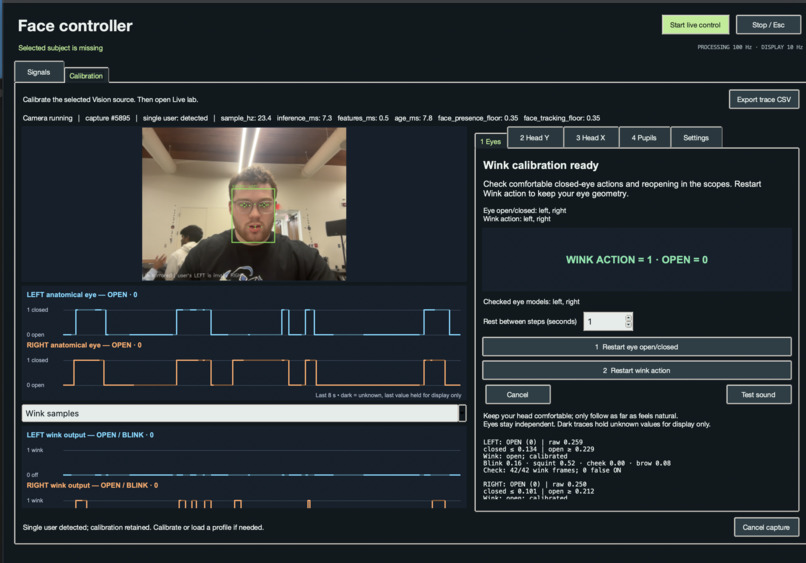Switch to the 3 Head X tab
The width and height of the screenshot is (806, 563).
(590, 138)
